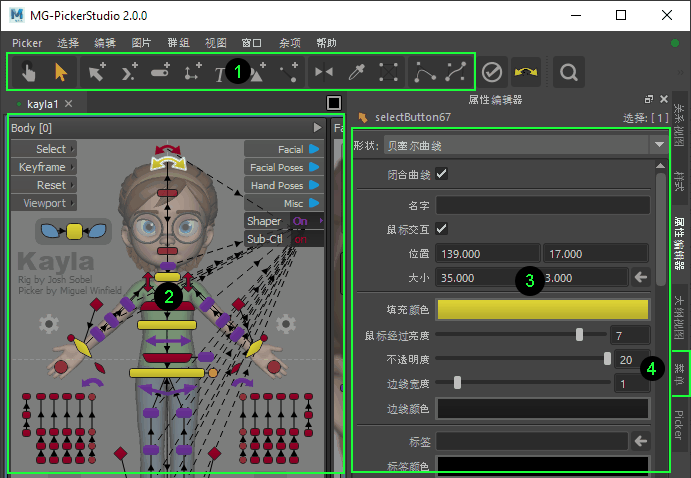Toggle the 闭合曲线 checkbox
This screenshot has height=478, width=691.
[x=442, y=174]
